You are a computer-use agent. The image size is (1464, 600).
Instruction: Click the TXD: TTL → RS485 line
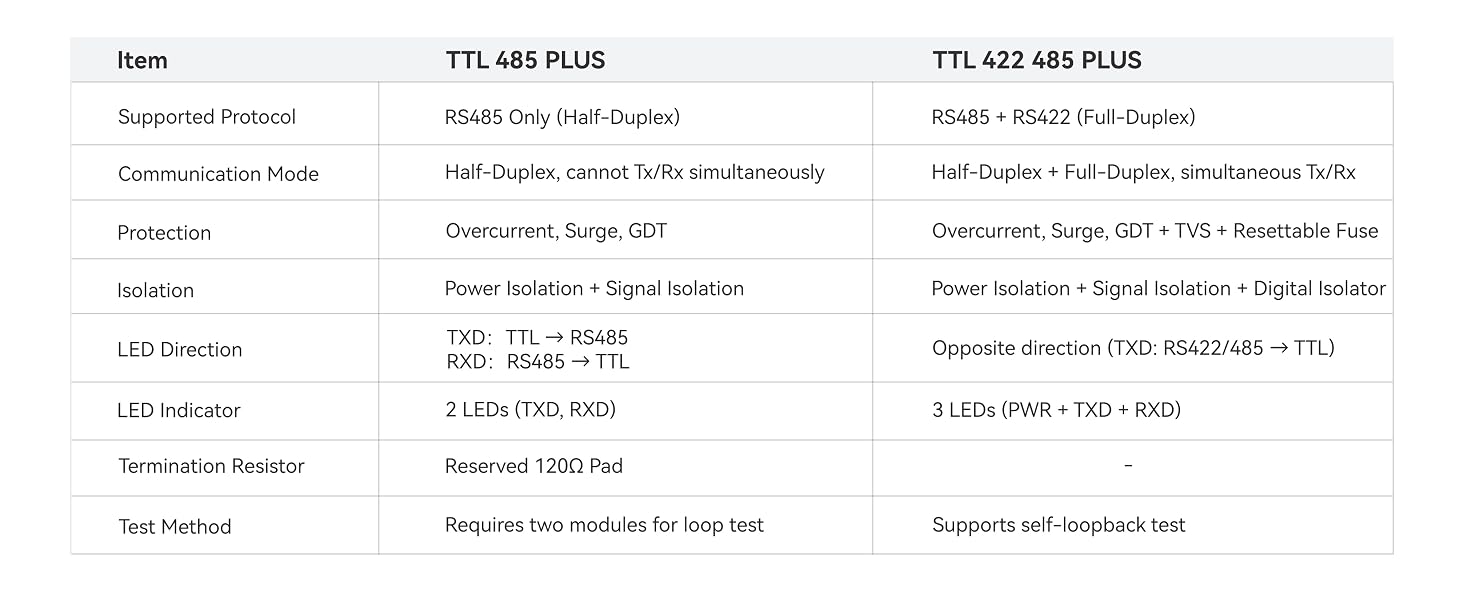pyautogui.click(x=537, y=338)
